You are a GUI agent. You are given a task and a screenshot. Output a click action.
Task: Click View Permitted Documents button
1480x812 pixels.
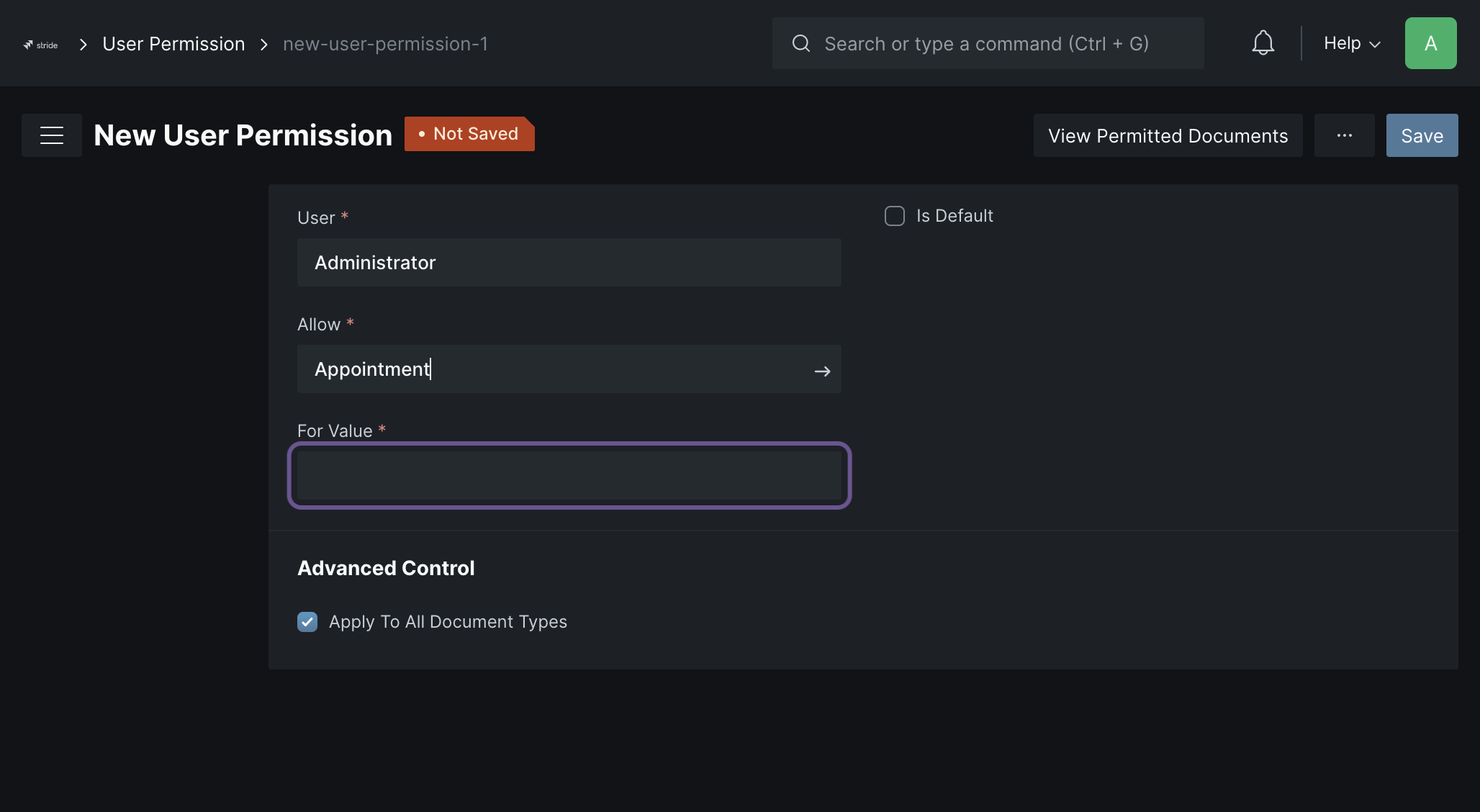[x=1168, y=135]
